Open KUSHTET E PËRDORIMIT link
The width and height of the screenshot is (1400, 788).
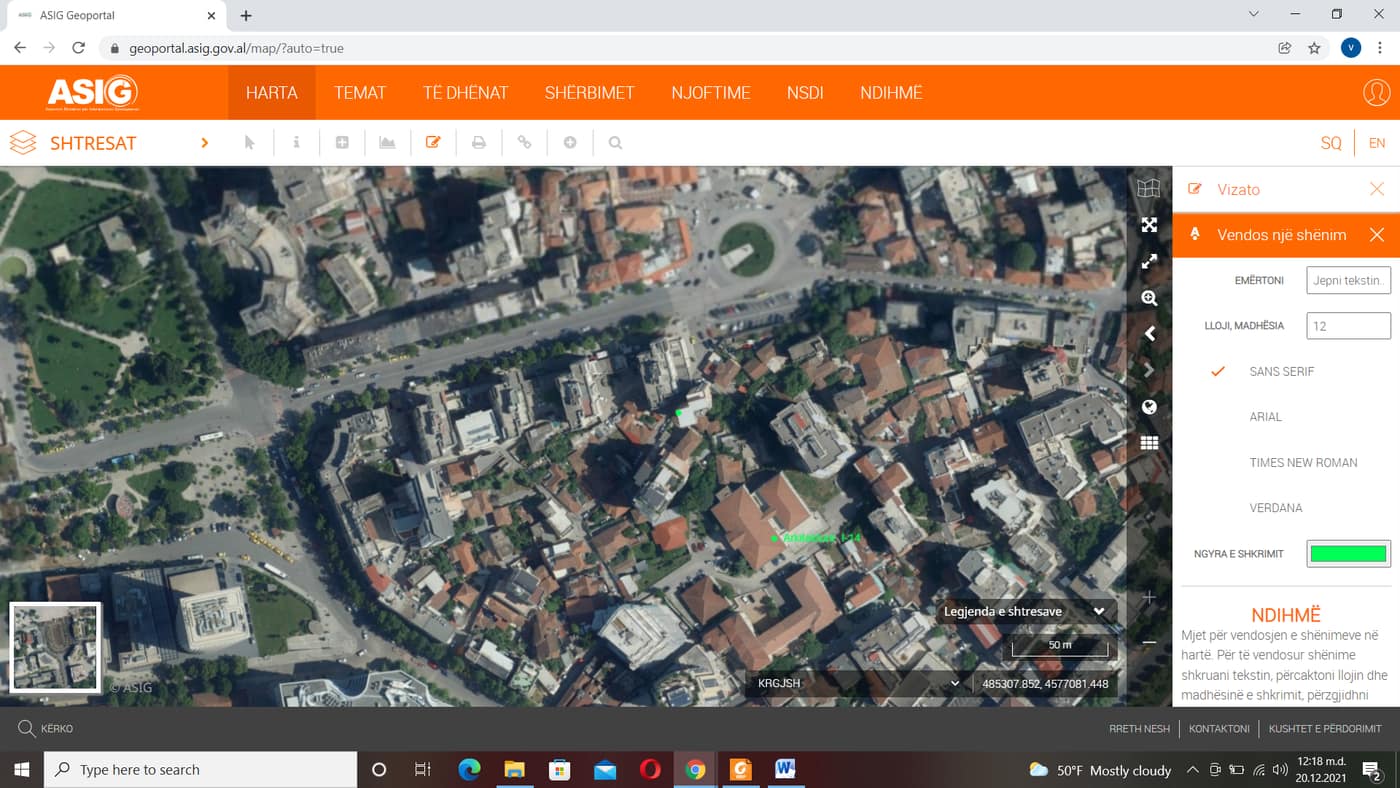1325,729
